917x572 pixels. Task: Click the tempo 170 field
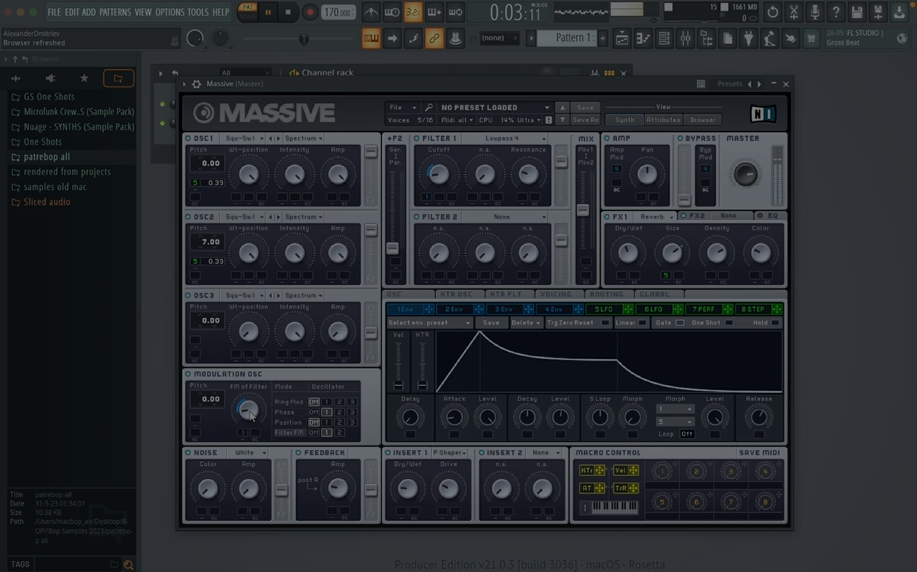coord(338,12)
